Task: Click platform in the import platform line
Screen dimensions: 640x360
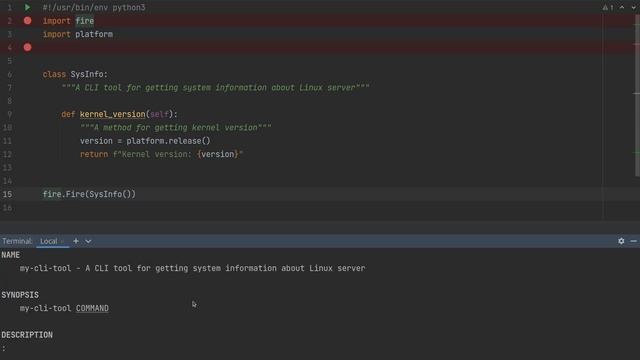Action: point(94,34)
